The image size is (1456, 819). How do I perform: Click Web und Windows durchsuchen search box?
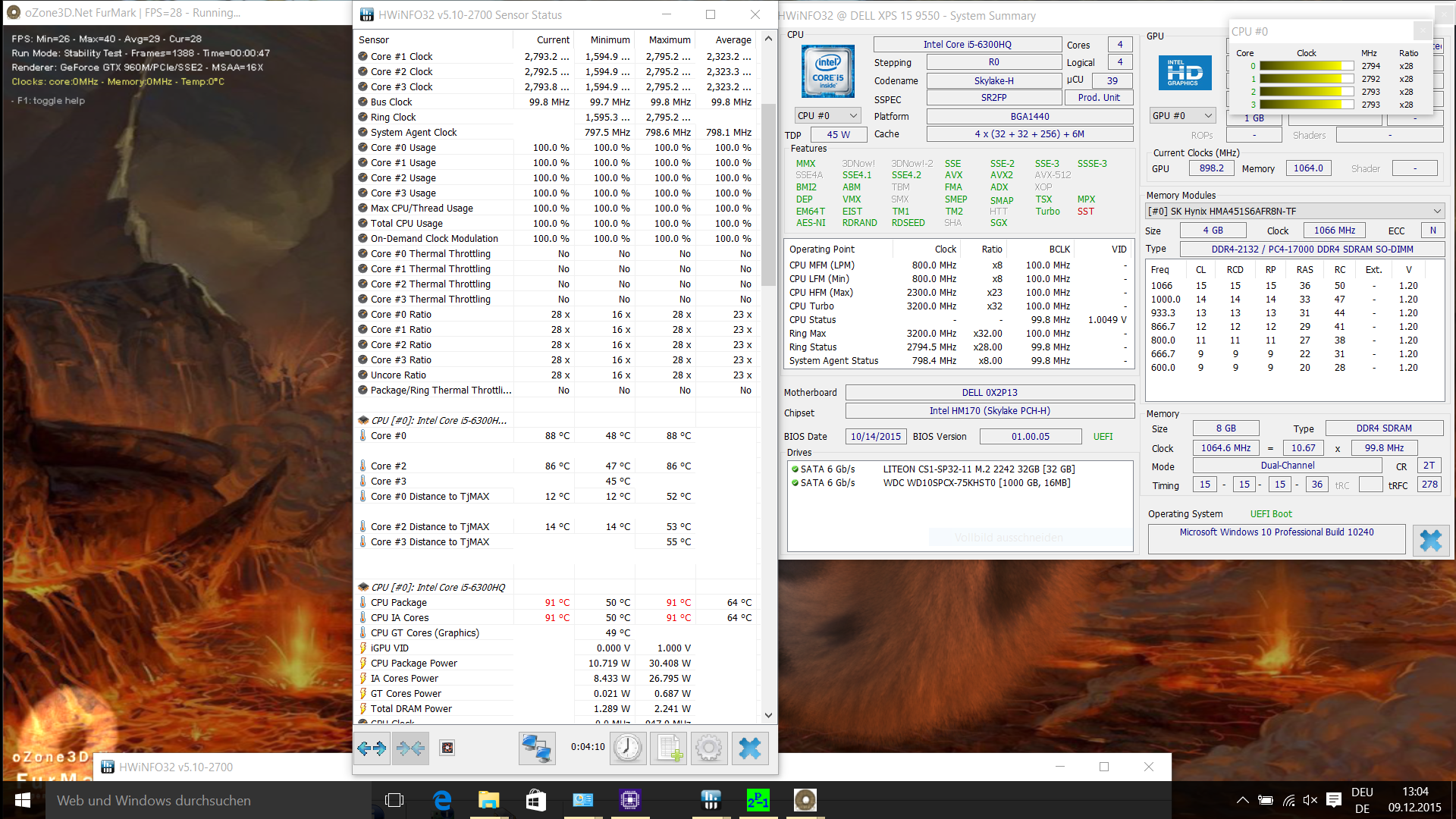(x=205, y=800)
